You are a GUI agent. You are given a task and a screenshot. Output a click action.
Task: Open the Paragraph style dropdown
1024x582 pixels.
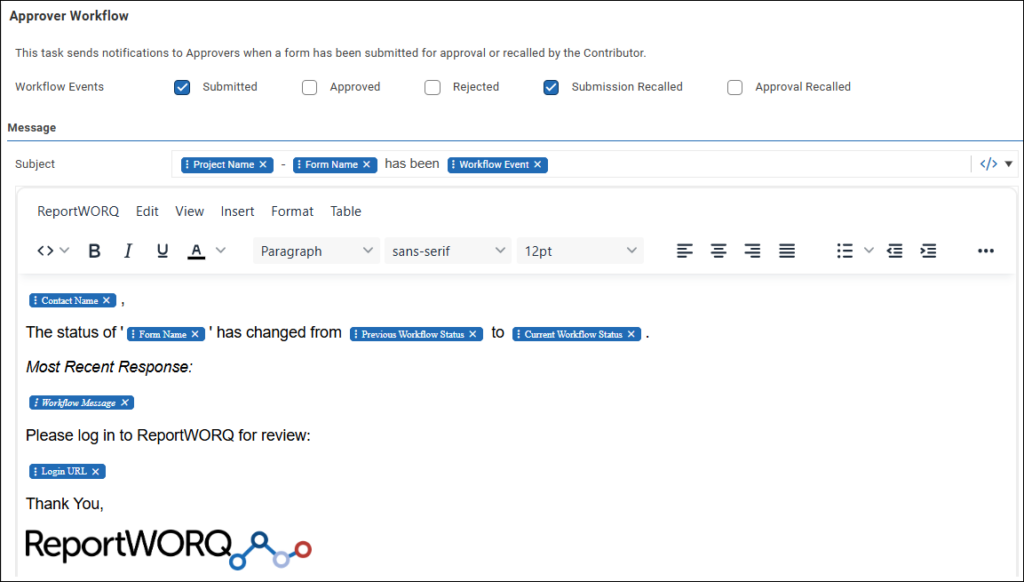pos(316,251)
